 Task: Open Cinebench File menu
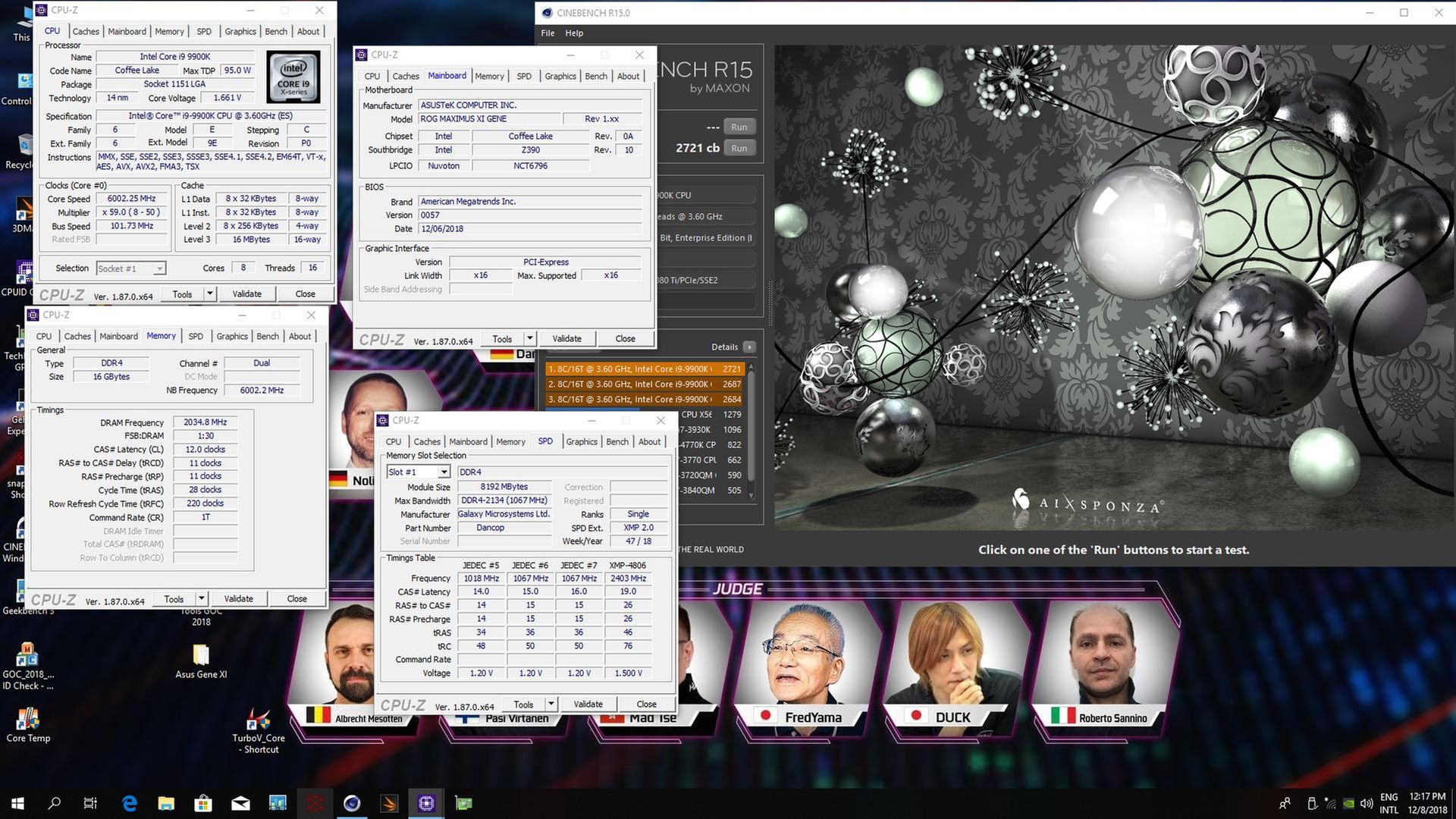point(548,33)
